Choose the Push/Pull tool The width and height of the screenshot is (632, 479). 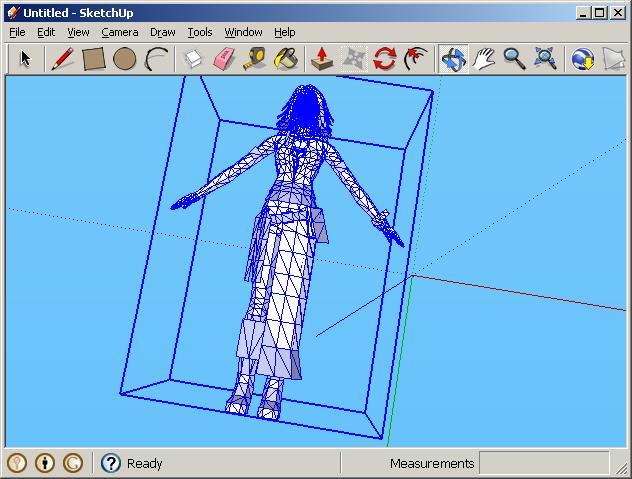pyautogui.click(x=322, y=59)
